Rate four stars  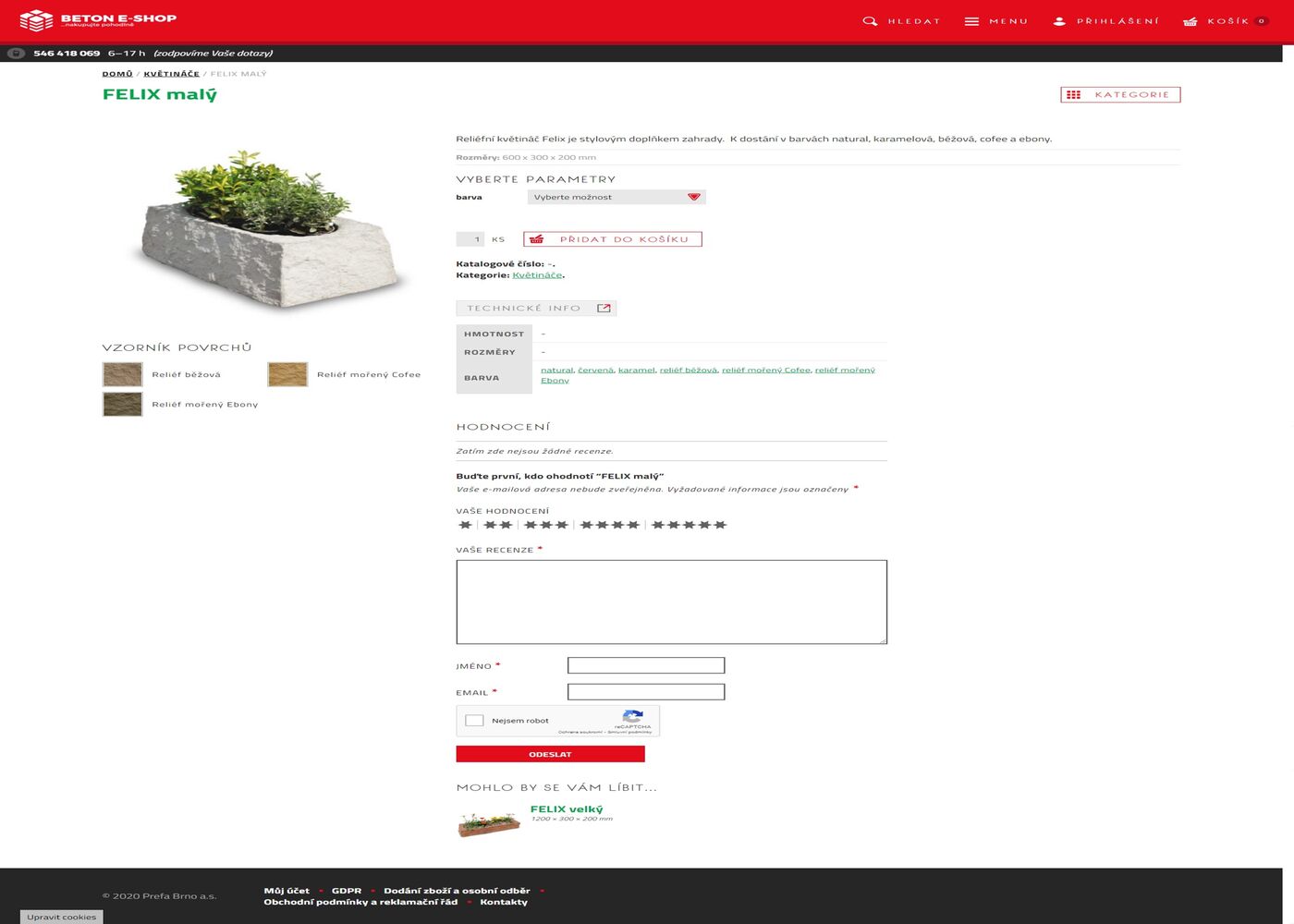(609, 525)
